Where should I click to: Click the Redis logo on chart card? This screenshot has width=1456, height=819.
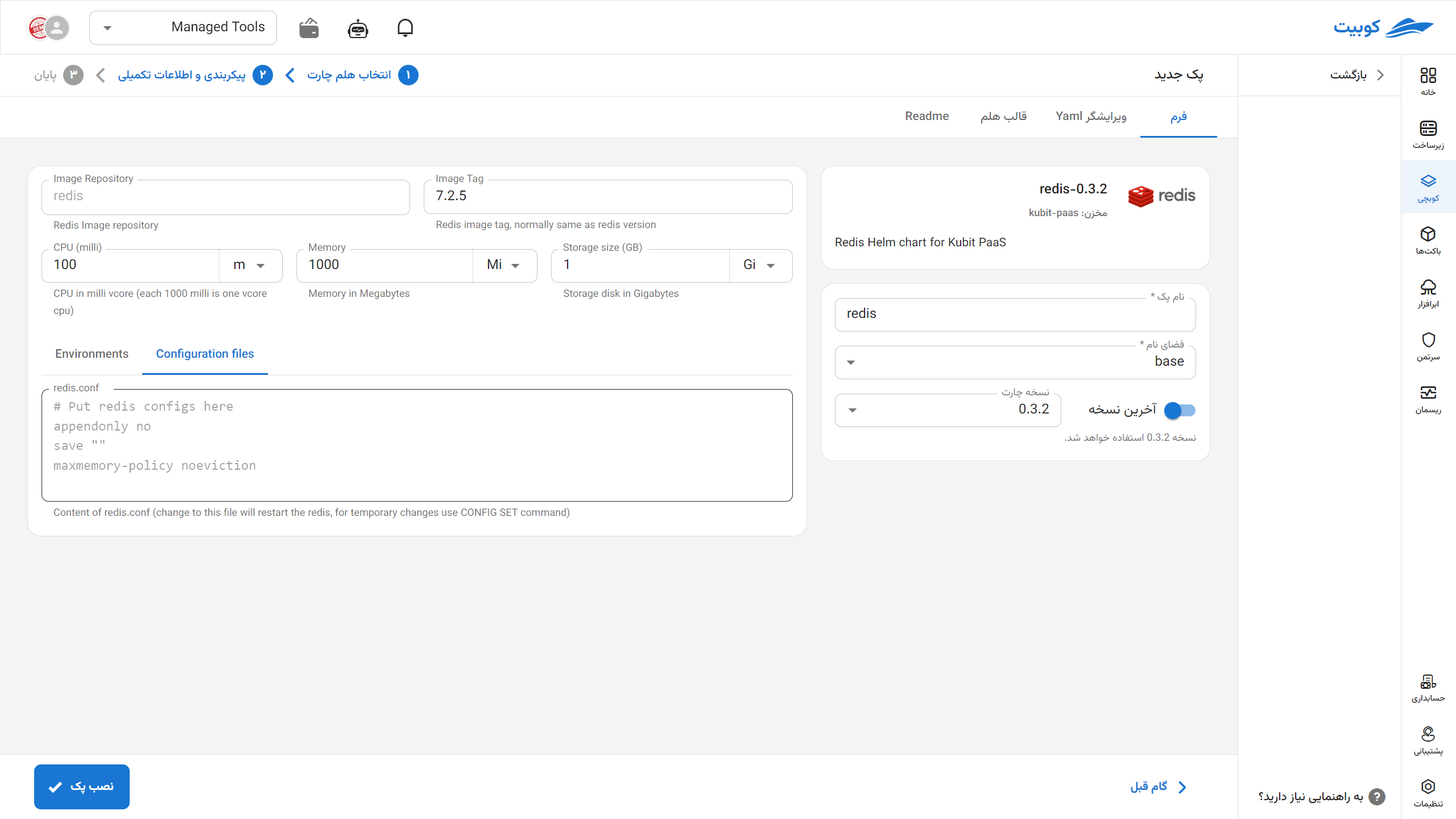[1161, 196]
